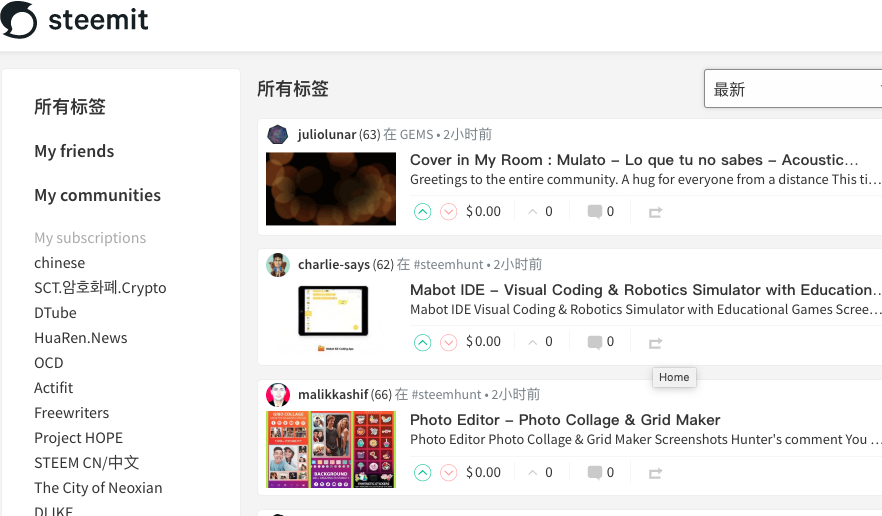Open Mabot IDE post title
The width and height of the screenshot is (882, 516).
[x=645, y=290]
